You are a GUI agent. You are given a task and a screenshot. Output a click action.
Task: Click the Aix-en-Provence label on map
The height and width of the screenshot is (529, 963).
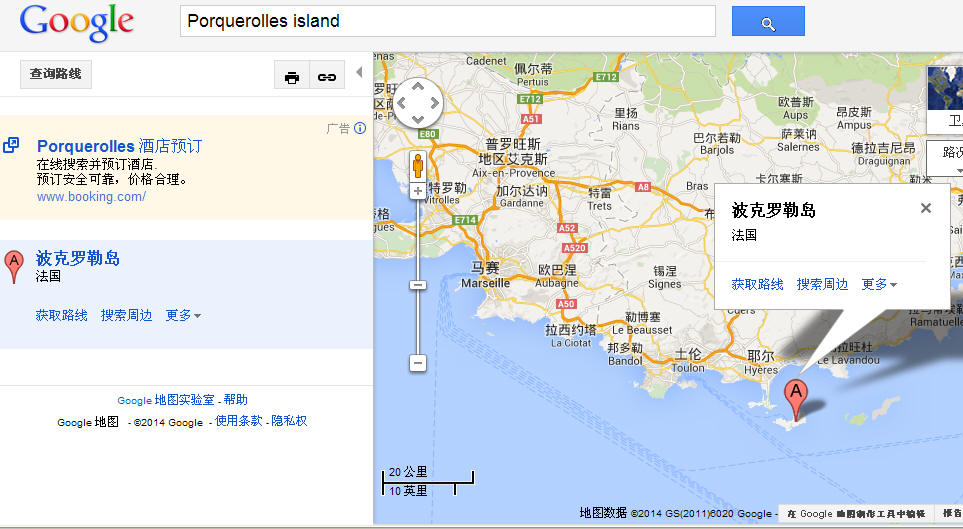[513, 173]
